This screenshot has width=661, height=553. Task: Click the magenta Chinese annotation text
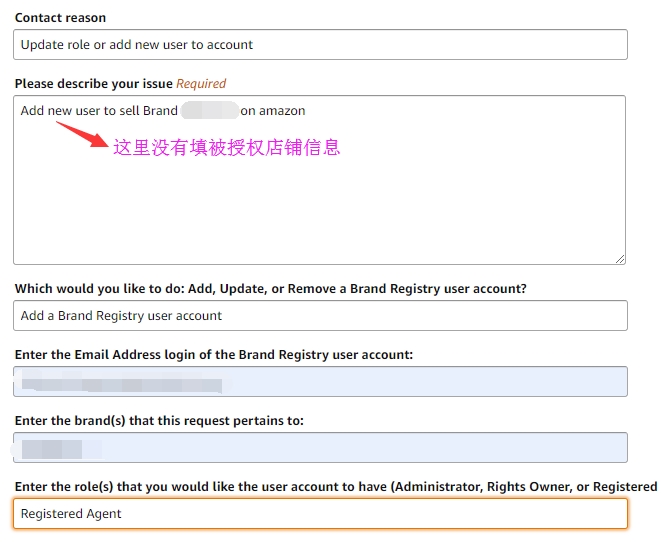click(x=227, y=147)
